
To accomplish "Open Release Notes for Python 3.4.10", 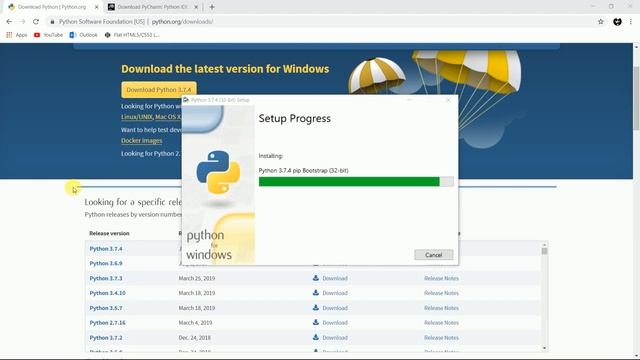I will (x=441, y=293).
